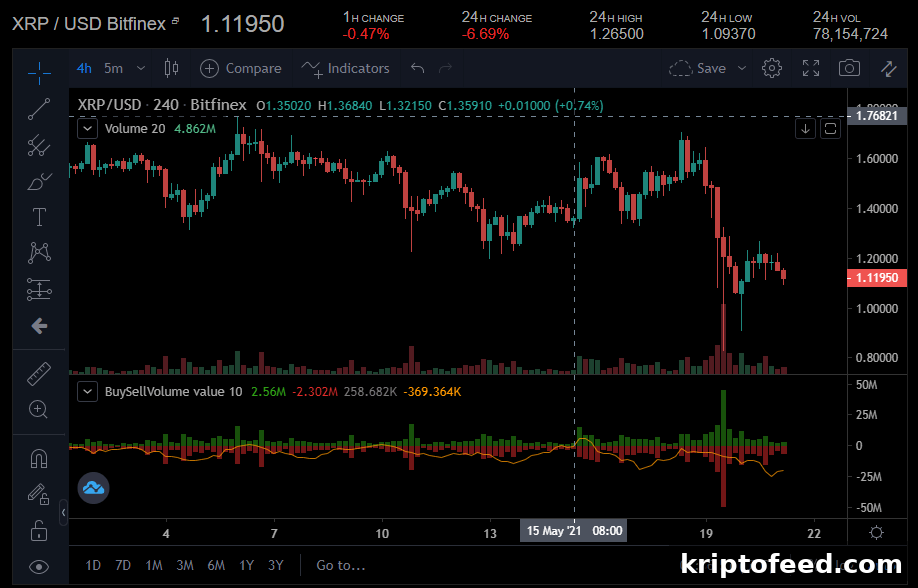Image resolution: width=918 pixels, height=588 pixels.
Task: Select the pitchfork tool
Action: point(39,145)
